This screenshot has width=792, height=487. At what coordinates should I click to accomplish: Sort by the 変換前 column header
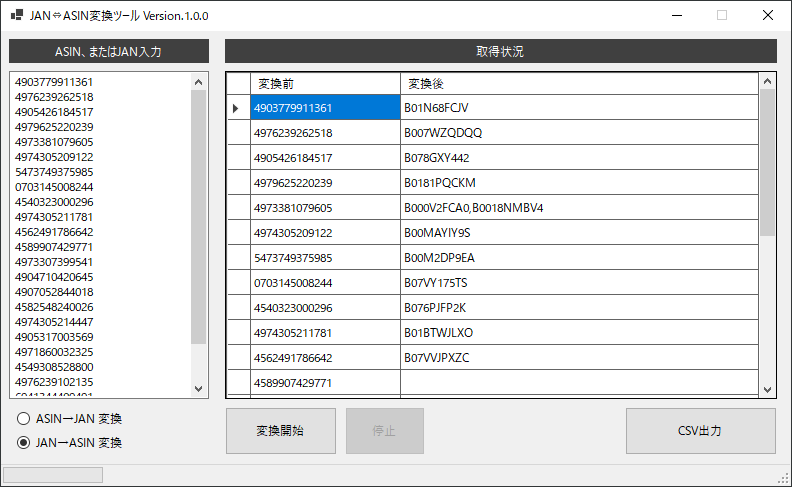point(325,83)
